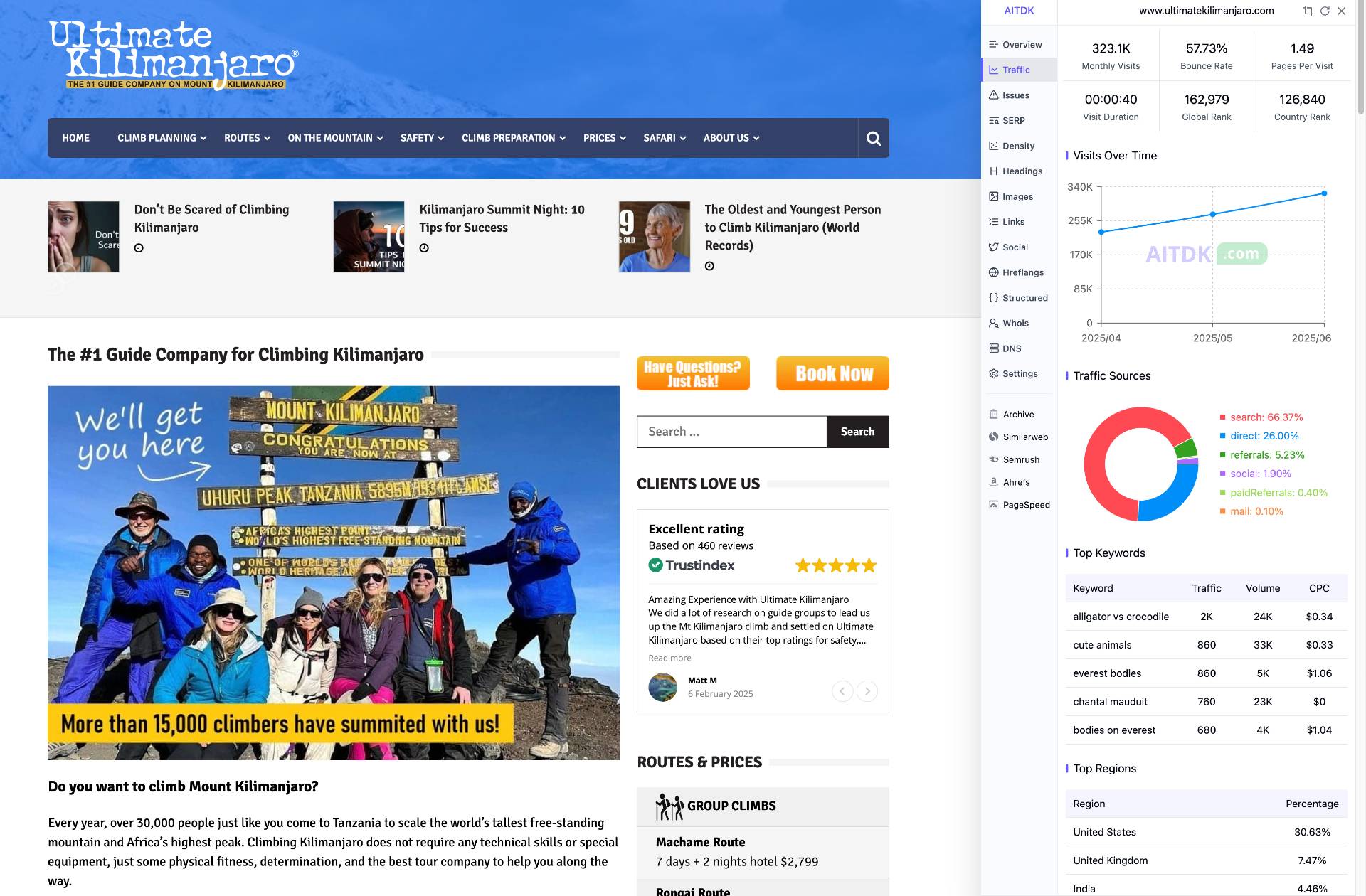Click the refresh icon in AITDK header
This screenshot has height=896, width=1366.
pos(1325,11)
